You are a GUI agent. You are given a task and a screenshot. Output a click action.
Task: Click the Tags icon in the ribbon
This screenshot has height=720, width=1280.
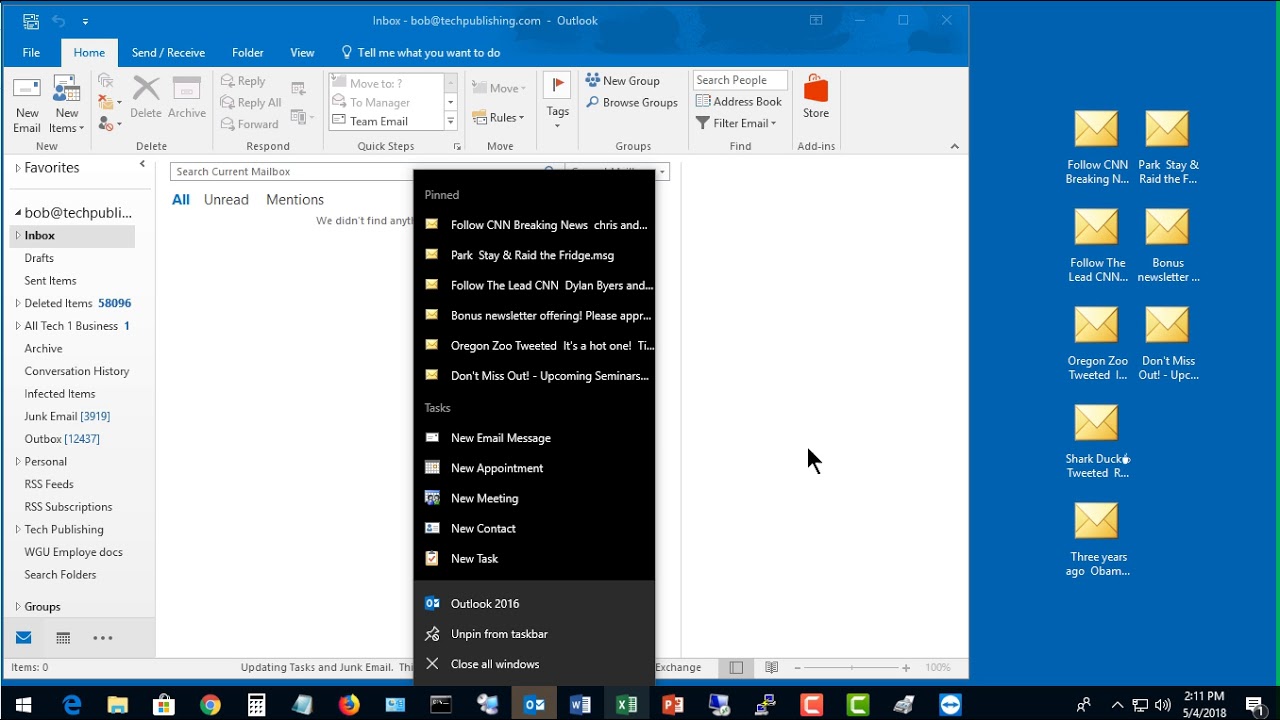[557, 100]
